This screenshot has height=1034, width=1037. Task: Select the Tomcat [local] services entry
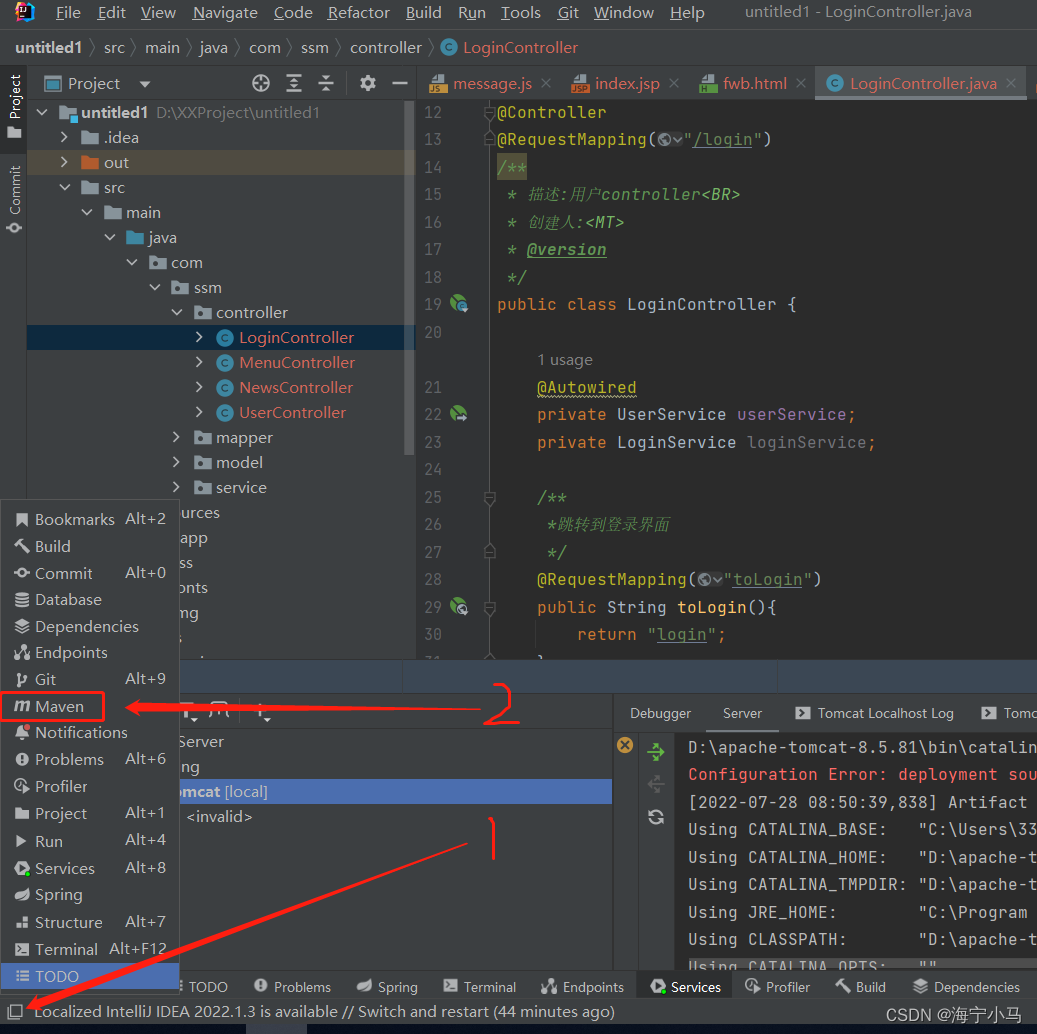[395, 792]
